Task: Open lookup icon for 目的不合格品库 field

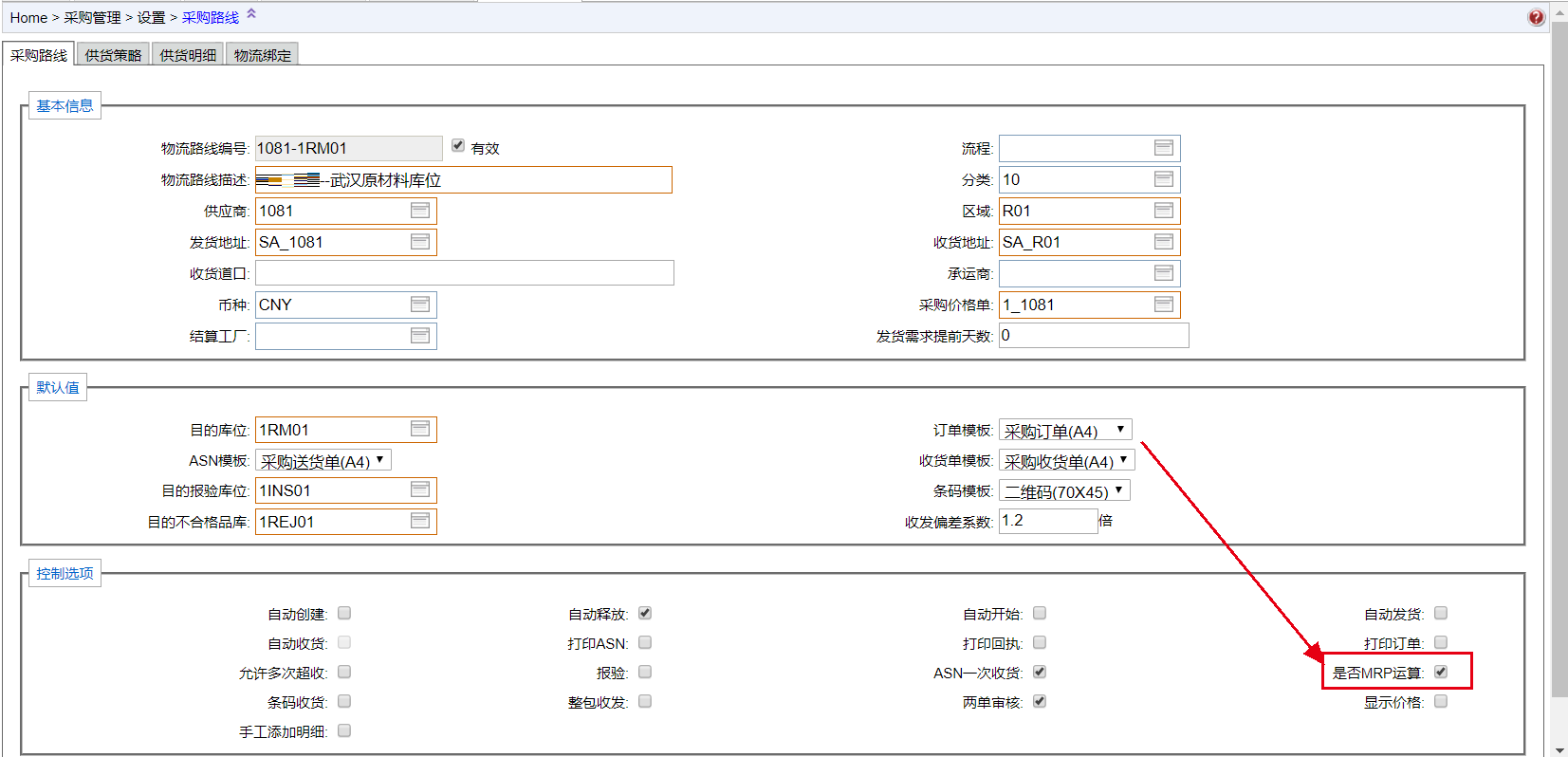Action: tap(420, 521)
